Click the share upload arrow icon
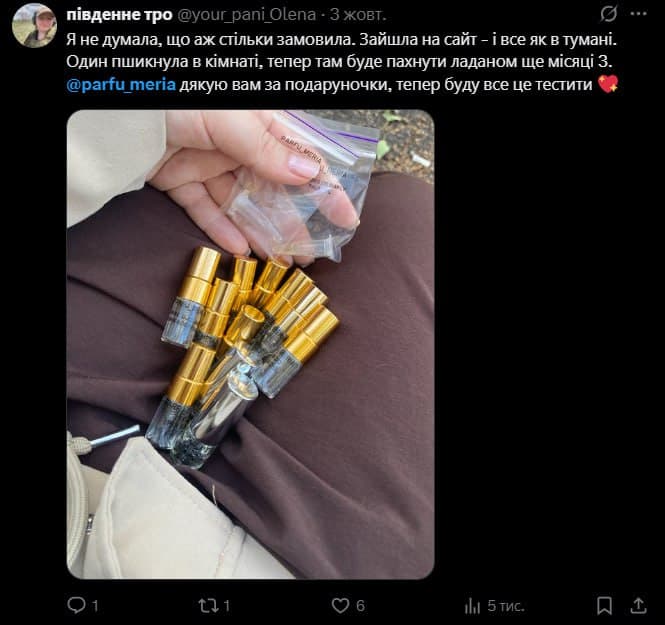This screenshot has height=625, width=665. tap(638, 605)
